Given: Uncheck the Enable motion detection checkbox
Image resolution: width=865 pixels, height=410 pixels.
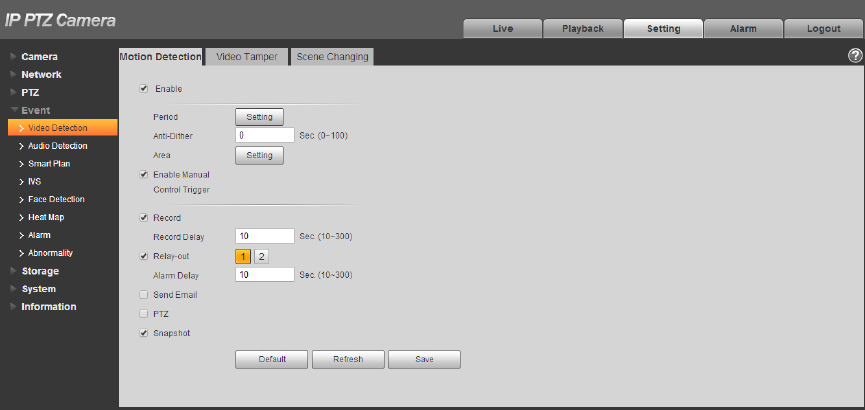Looking at the screenshot, I should (144, 88).
